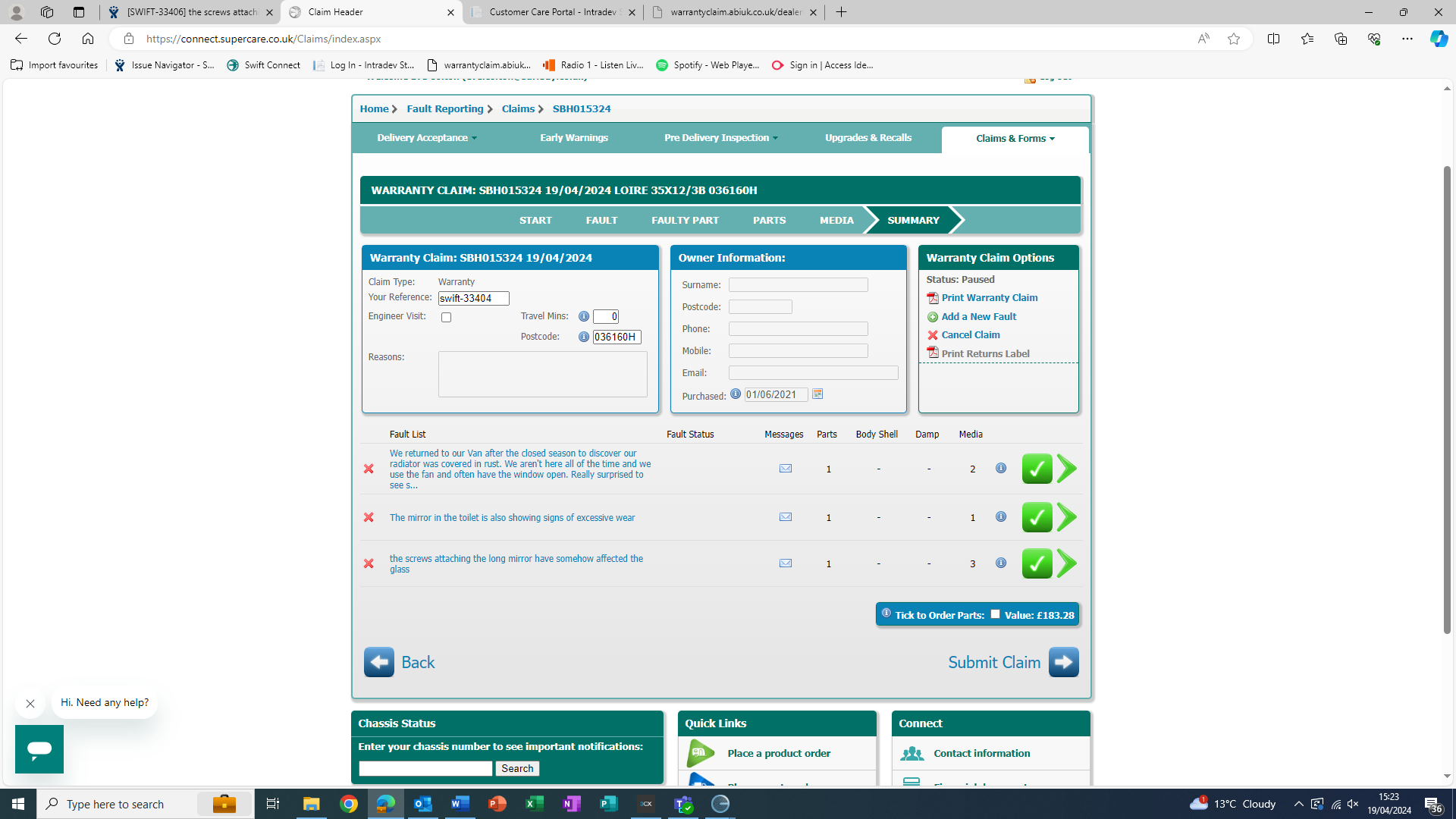Click the Travel Mins info icon
The width and height of the screenshot is (1456, 819).
584,316
